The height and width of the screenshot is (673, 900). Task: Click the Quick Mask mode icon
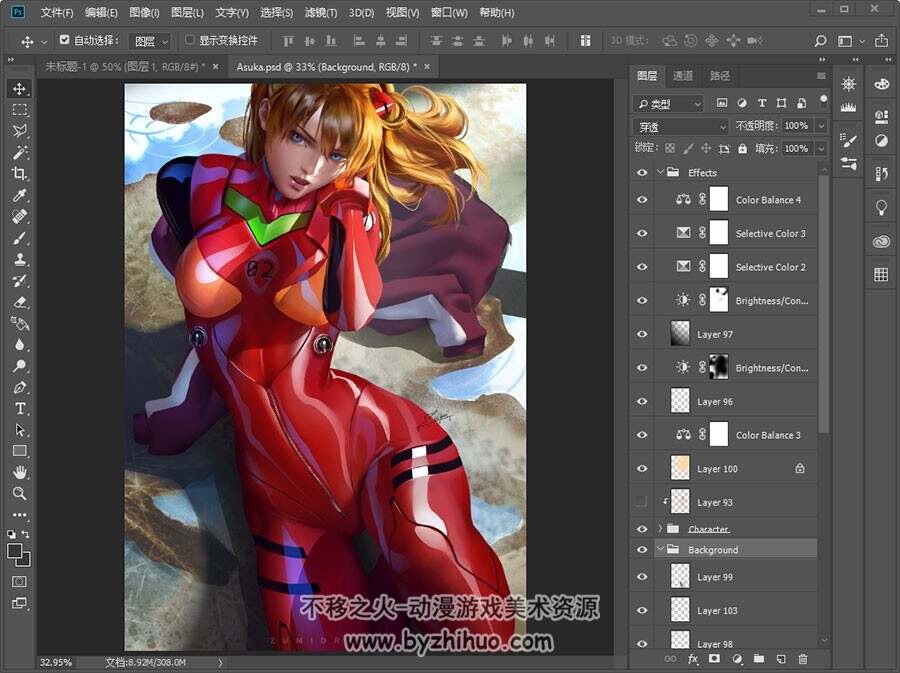19,582
